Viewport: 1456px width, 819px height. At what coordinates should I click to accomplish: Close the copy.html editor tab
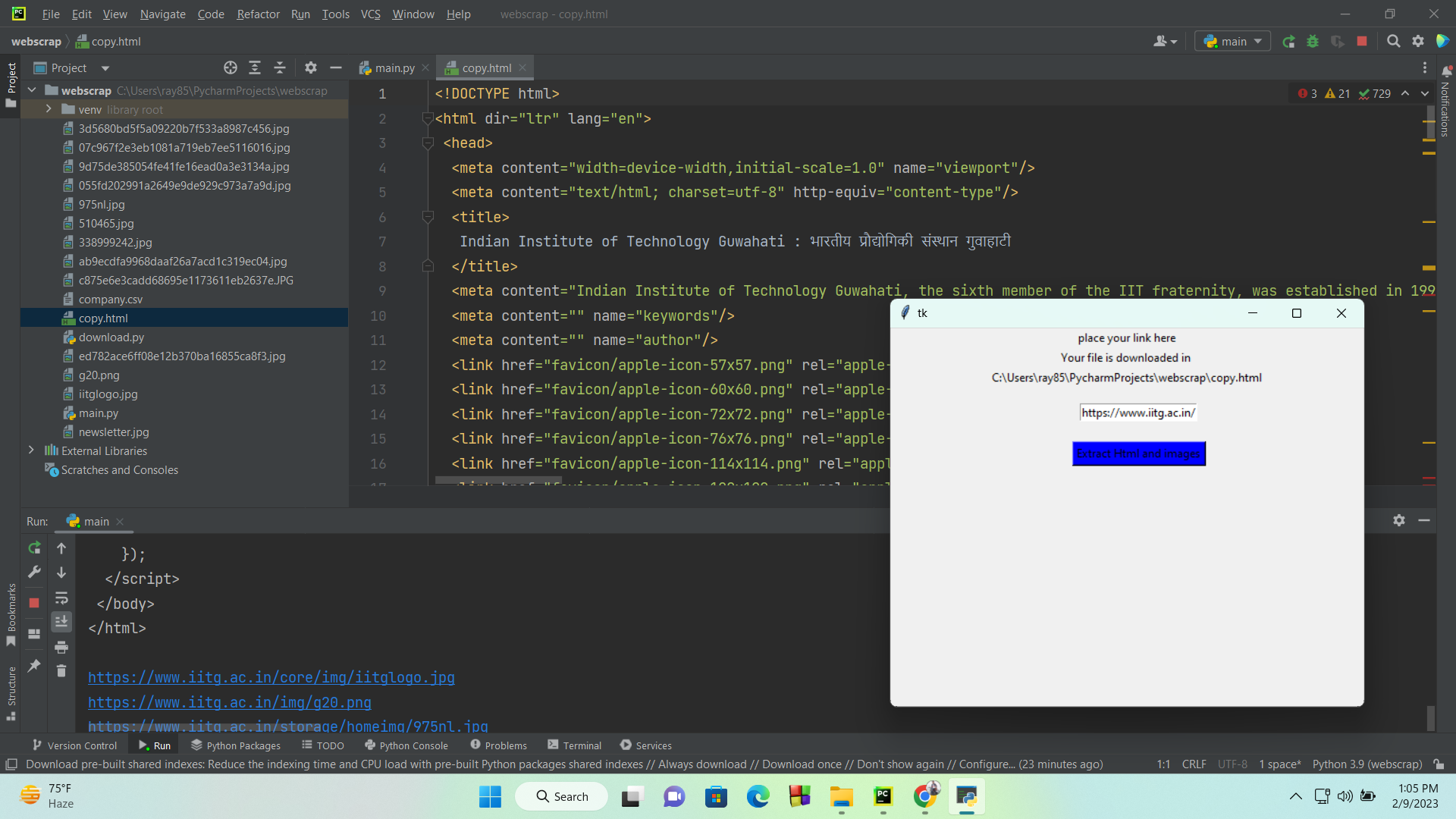click(522, 67)
